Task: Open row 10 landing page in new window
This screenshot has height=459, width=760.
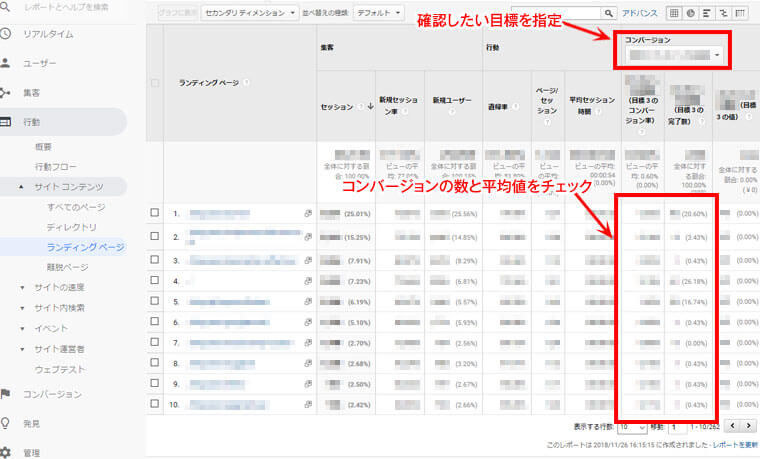Action: point(308,404)
